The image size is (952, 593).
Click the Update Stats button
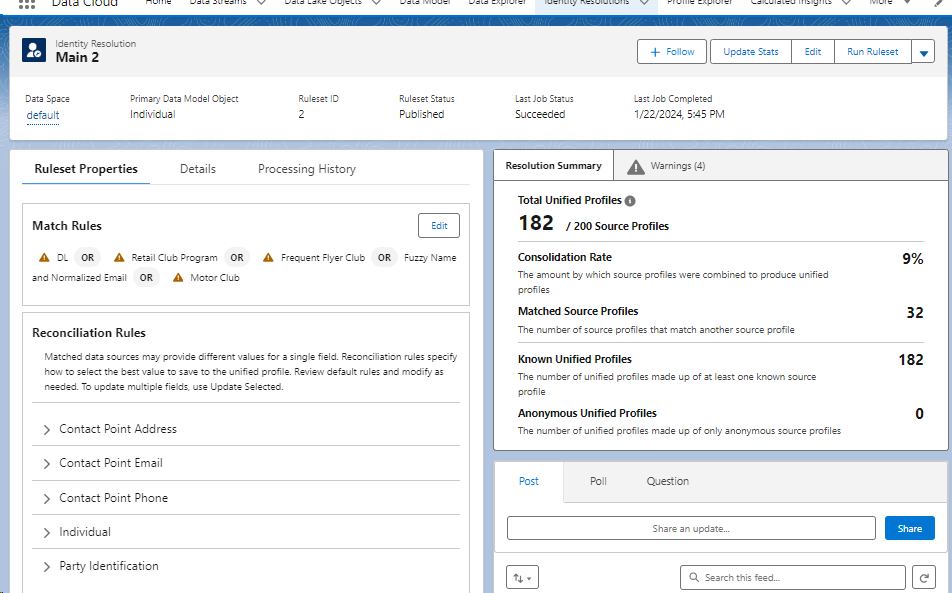pos(750,52)
